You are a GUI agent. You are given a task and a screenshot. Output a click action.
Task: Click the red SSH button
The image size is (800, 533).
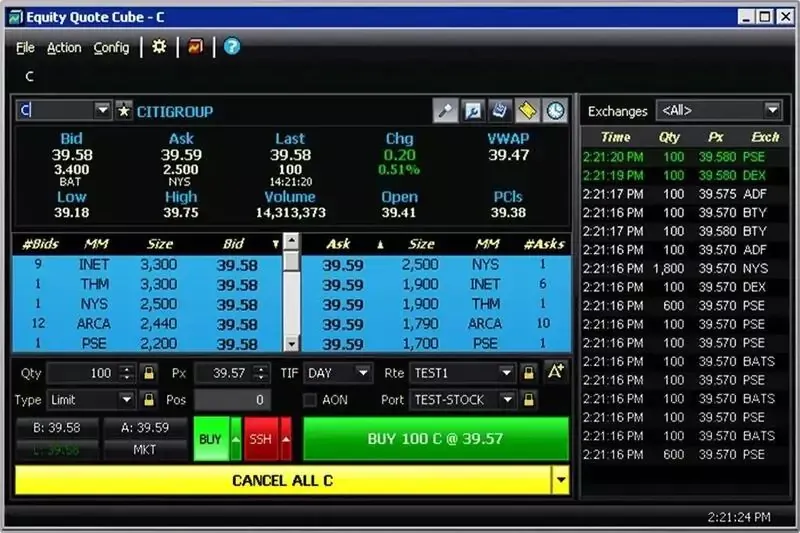coord(261,439)
